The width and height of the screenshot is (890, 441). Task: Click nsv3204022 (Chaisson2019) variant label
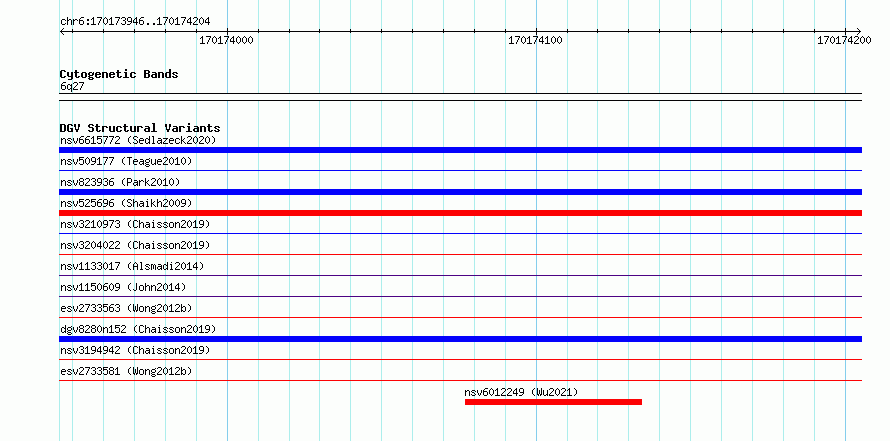[135, 245]
